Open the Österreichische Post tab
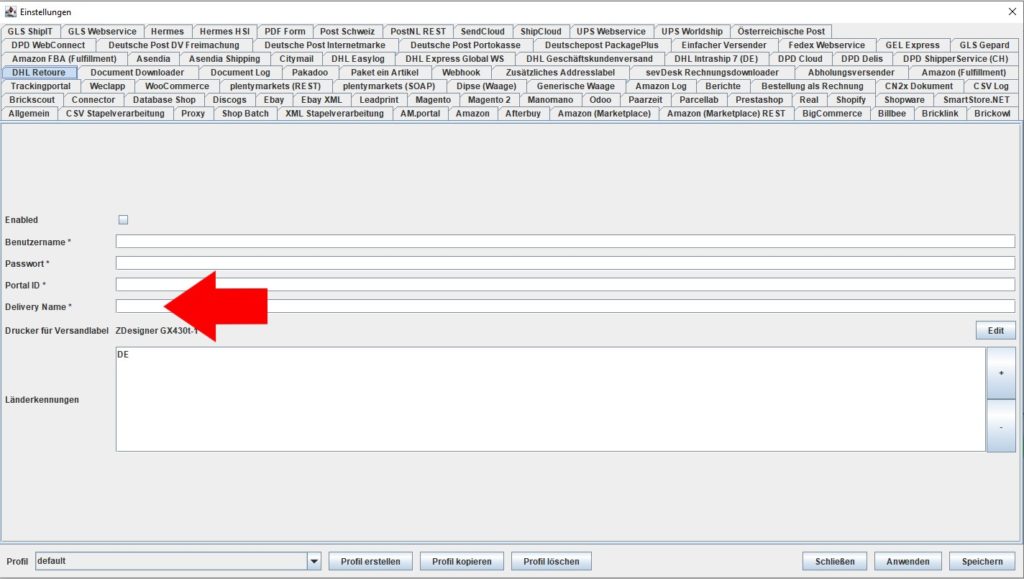Image resolution: width=1024 pixels, height=579 pixels. pyautogui.click(x=781, y=31)
